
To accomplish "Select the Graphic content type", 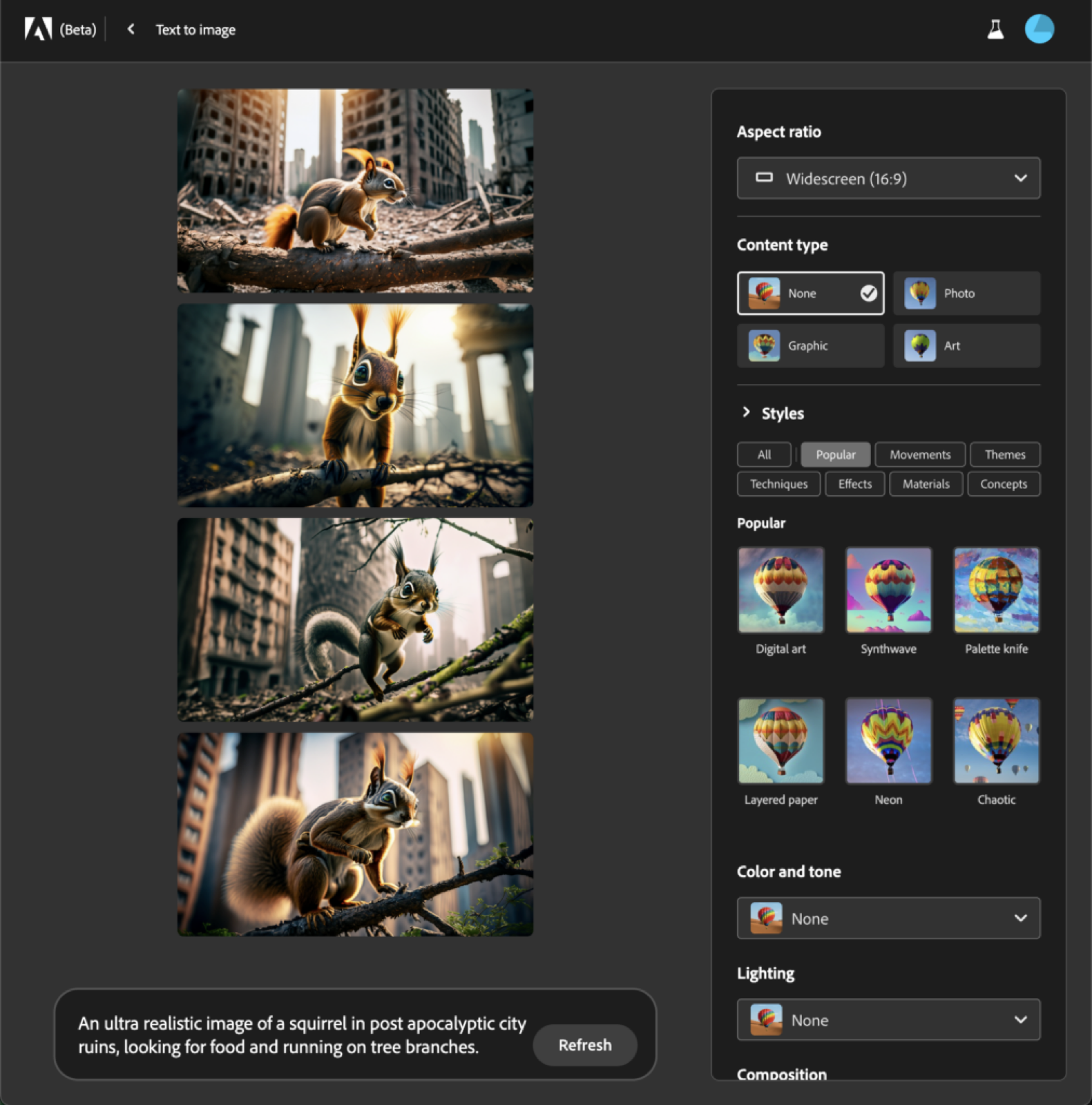I will click(810, 345).
